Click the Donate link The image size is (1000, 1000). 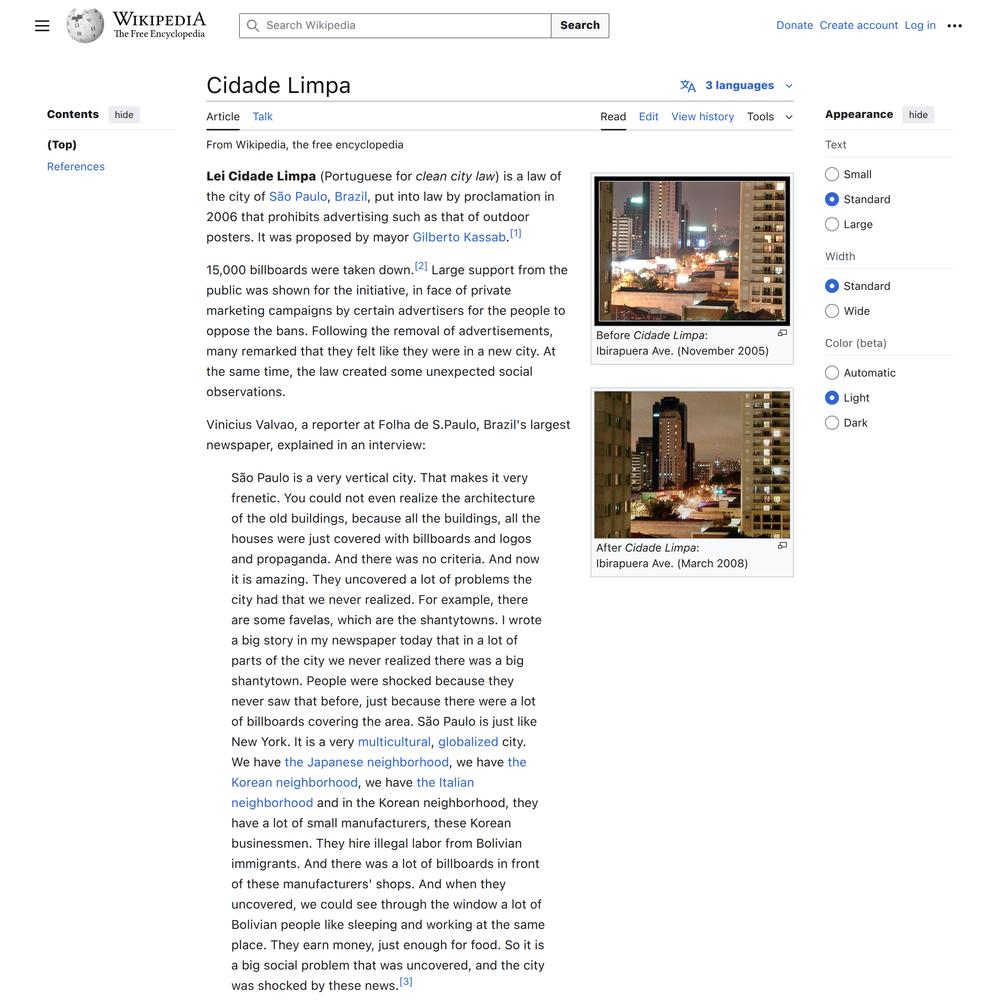pyautogui.click(x=794, y=26)
